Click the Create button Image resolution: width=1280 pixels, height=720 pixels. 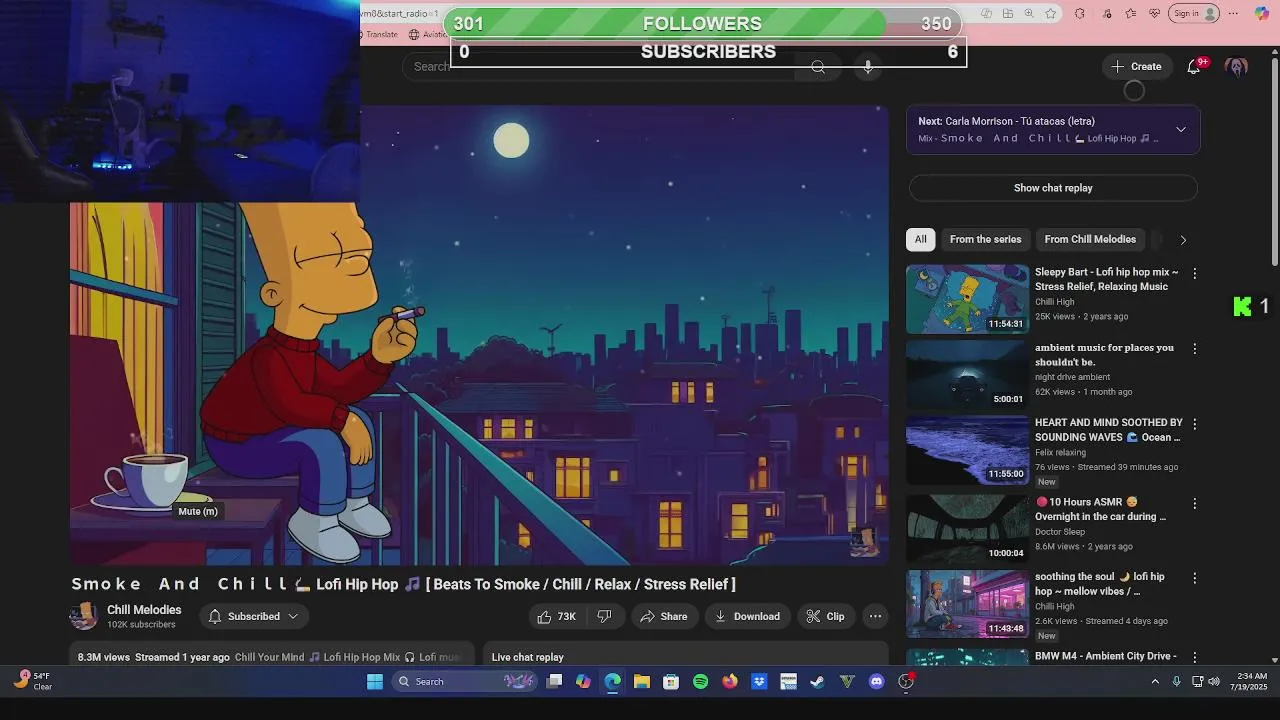(x=1136, y=67)
